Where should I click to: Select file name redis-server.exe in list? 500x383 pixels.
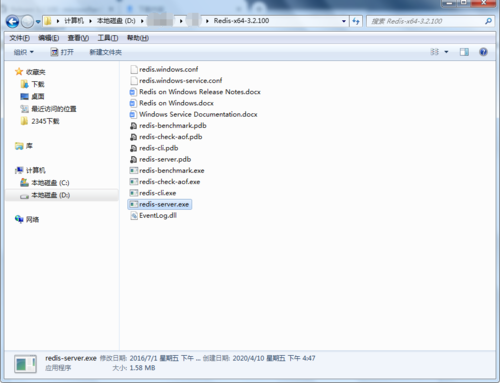[x=164, y=204]
